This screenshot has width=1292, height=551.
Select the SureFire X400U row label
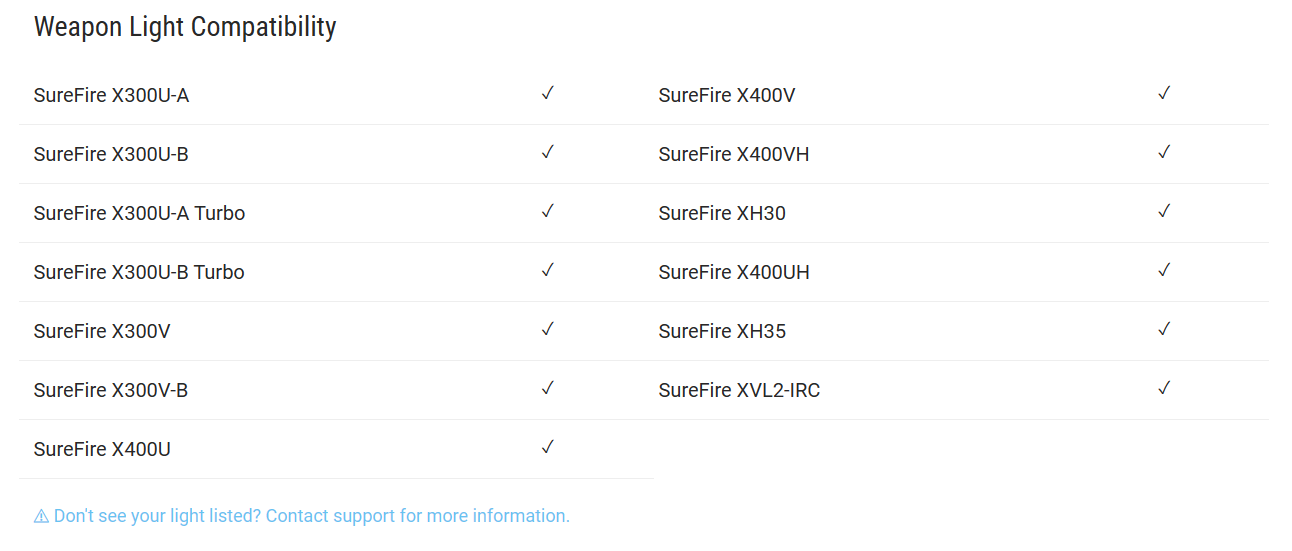pyautogui.click(x=102, y=449)
